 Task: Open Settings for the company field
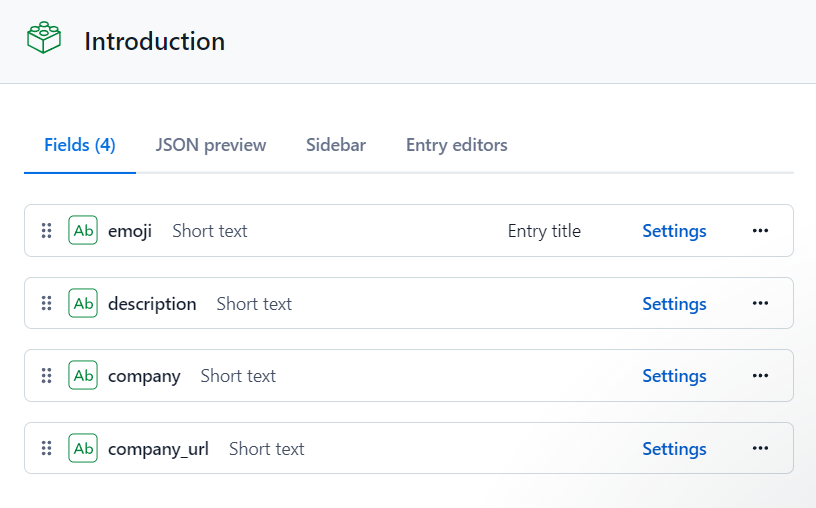click(674, 376)
